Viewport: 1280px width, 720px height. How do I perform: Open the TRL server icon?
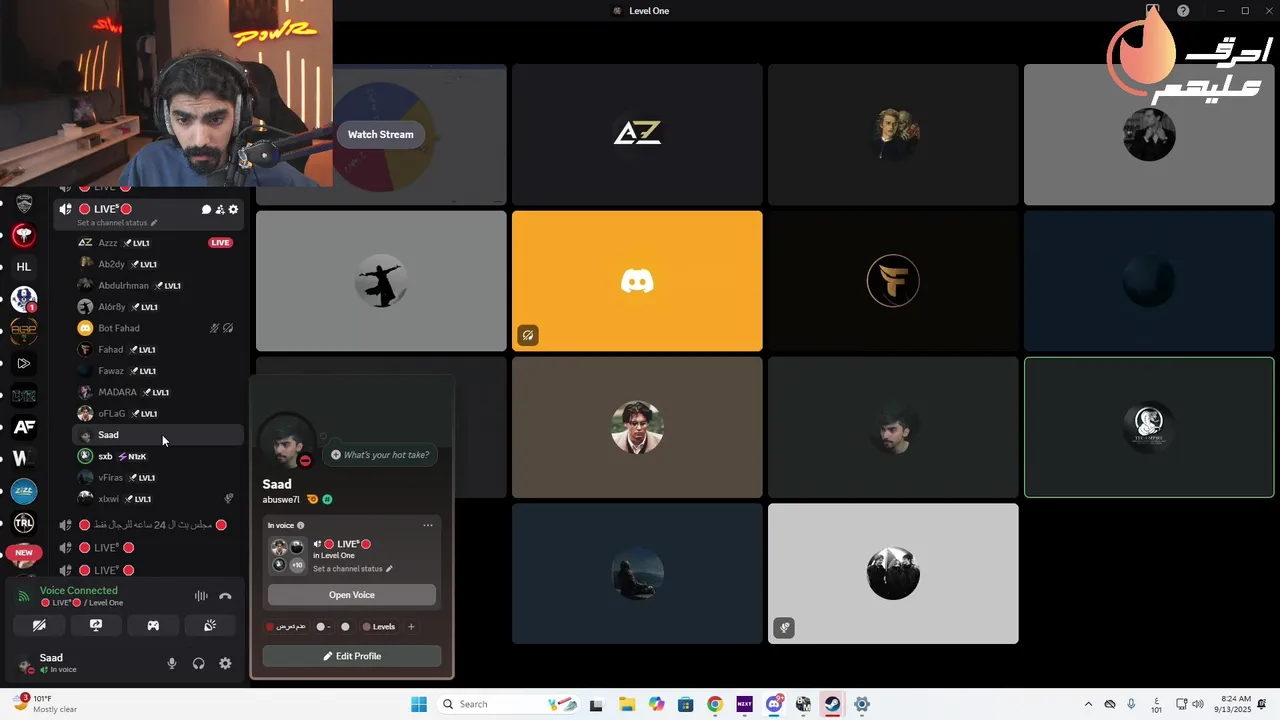click(24, 523)
